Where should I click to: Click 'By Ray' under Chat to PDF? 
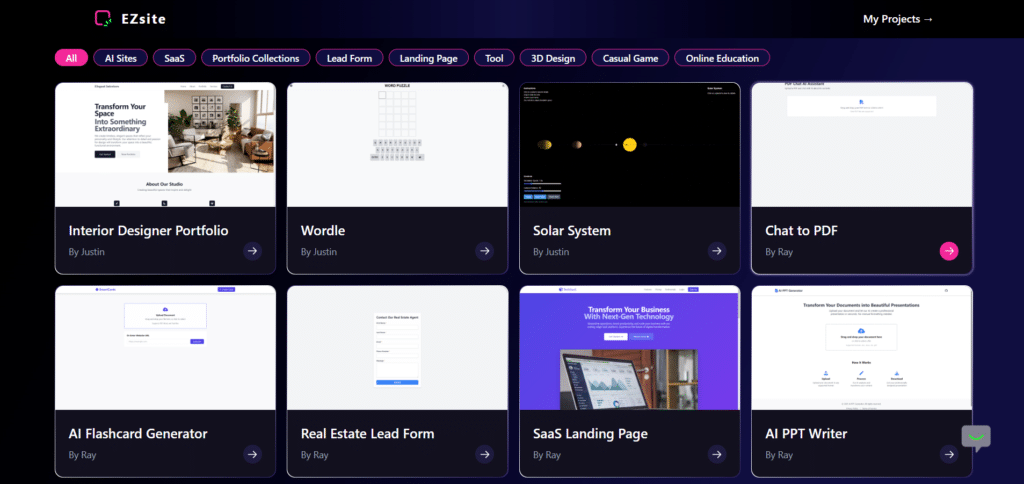pyautogui.click(x=778, y=252)
